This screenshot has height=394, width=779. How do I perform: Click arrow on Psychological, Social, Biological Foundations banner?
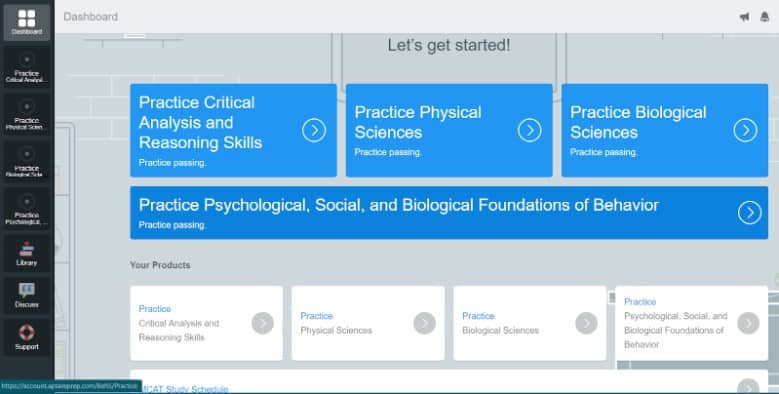(750, 213)
